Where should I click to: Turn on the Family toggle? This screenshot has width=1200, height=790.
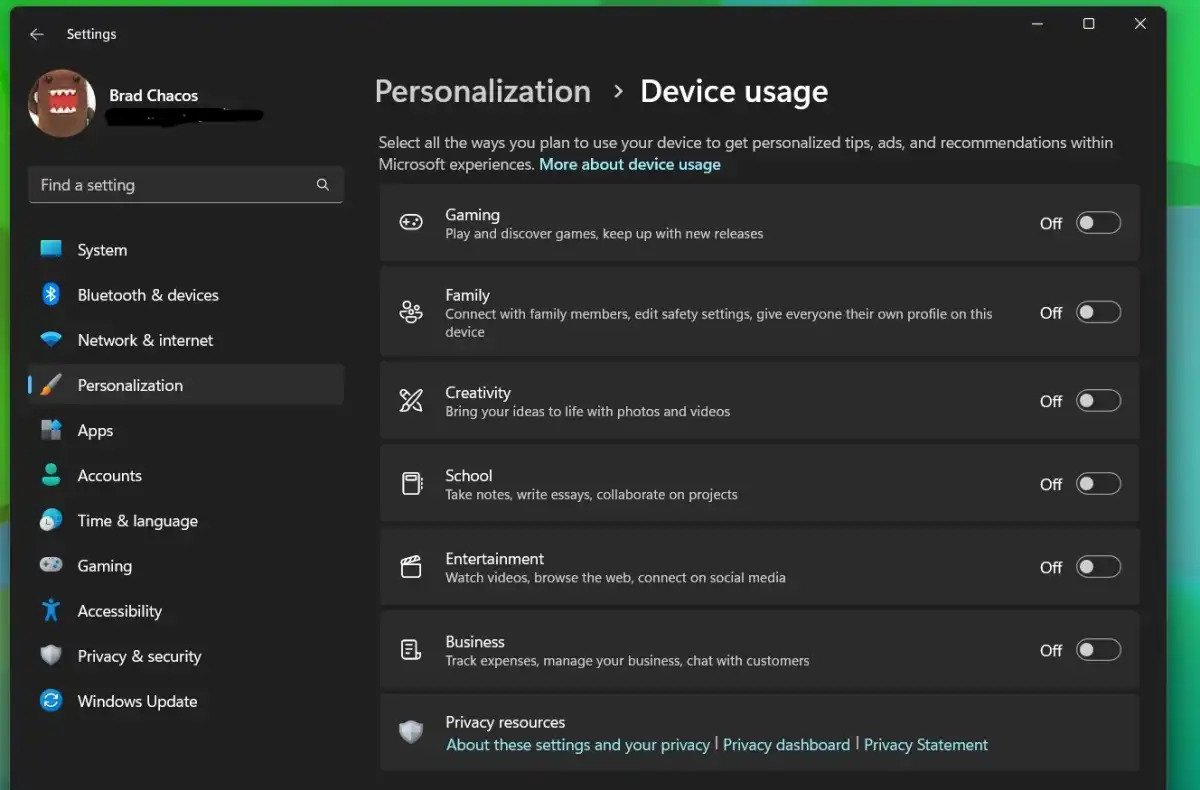(1097, 312)
